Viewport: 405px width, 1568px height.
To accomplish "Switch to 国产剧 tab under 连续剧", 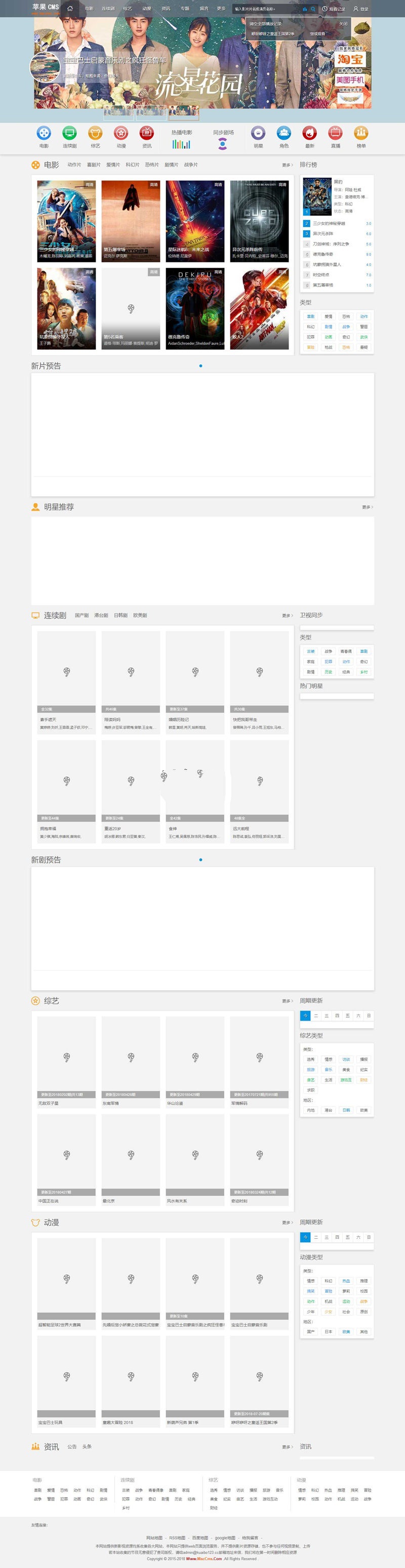I will click(82, 616).
